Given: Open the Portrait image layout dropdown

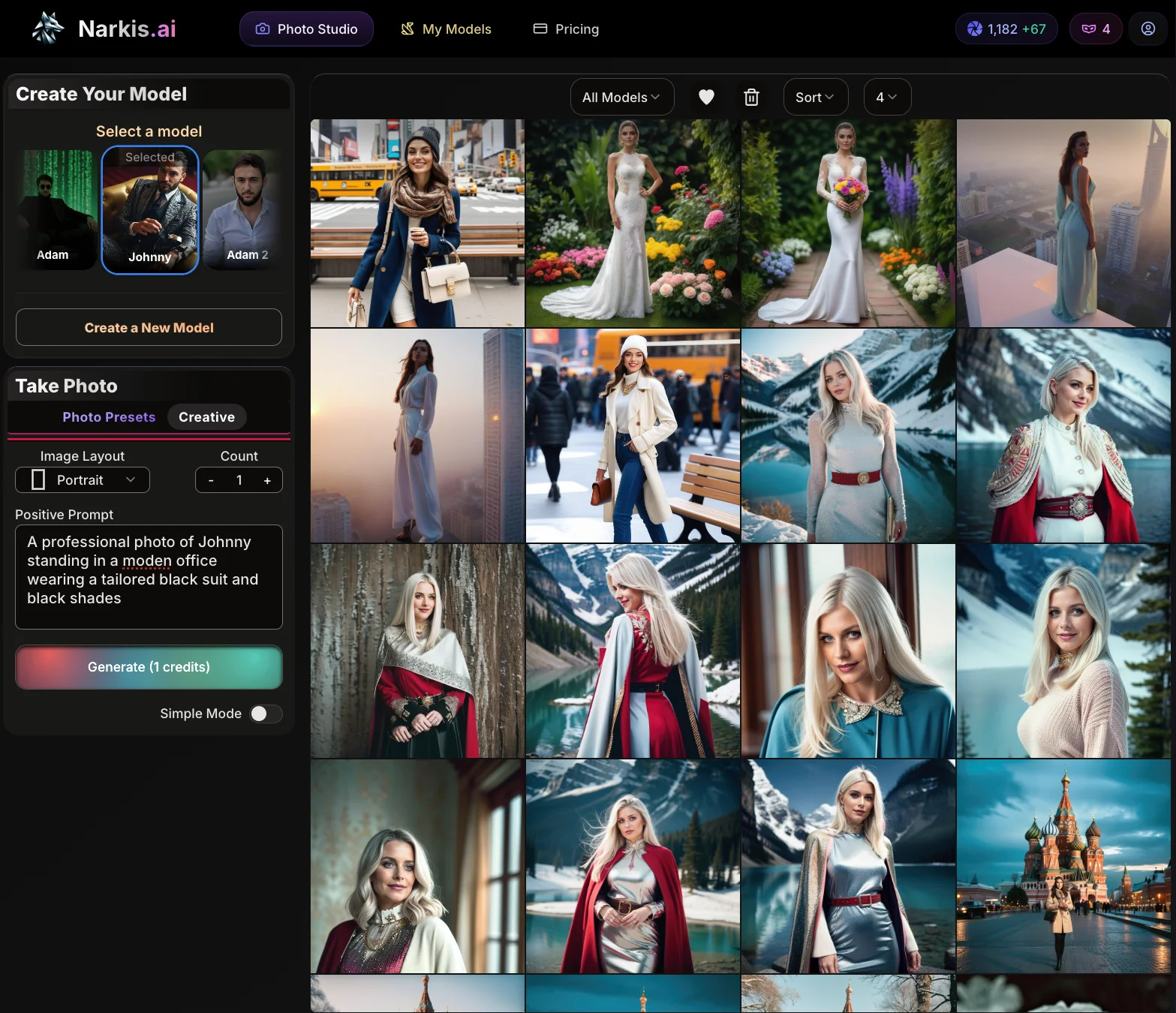Looking at the screenshot, I should pyautogui.click(x=83, y=480).
